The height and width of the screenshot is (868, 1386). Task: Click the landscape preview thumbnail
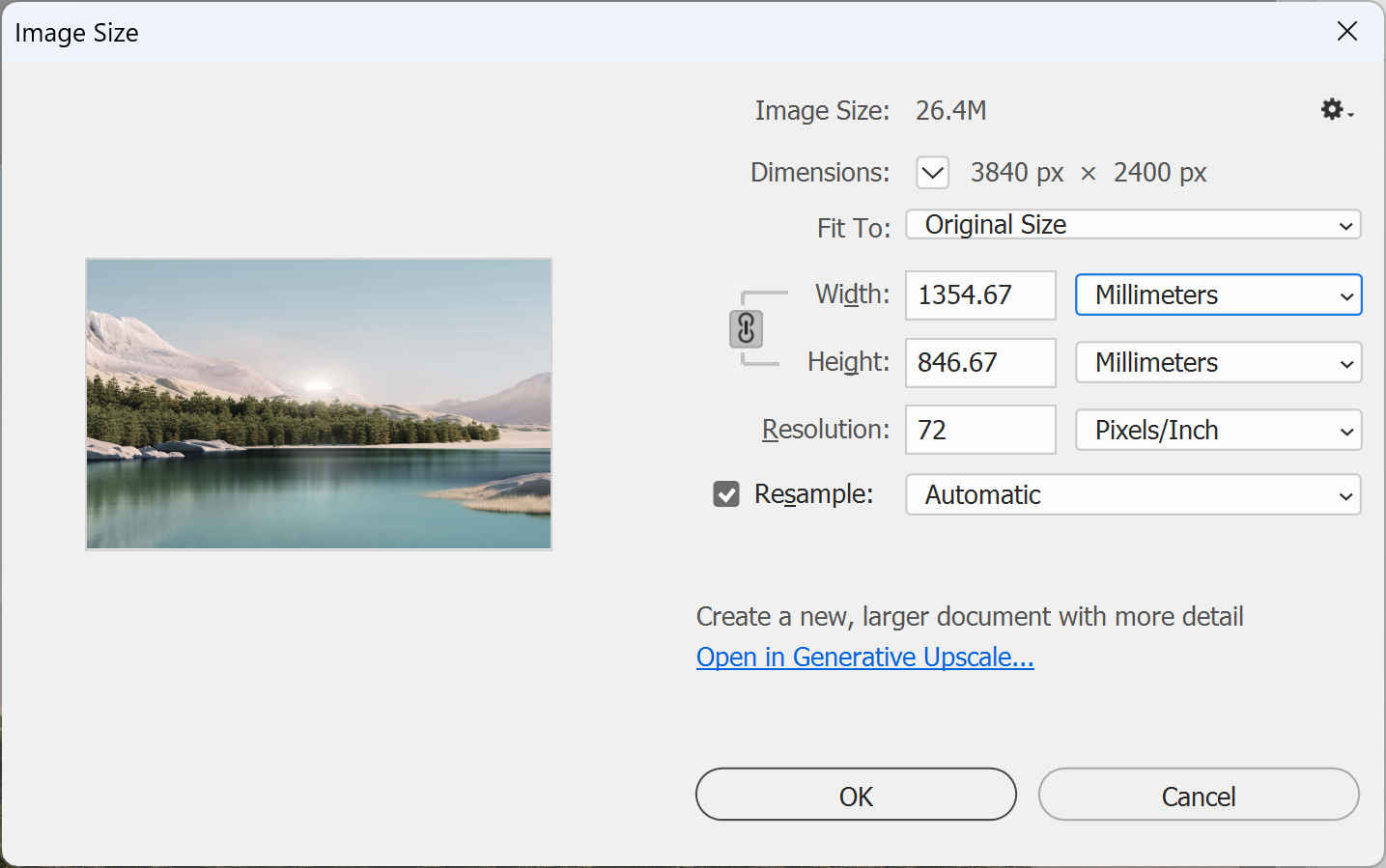319,405
